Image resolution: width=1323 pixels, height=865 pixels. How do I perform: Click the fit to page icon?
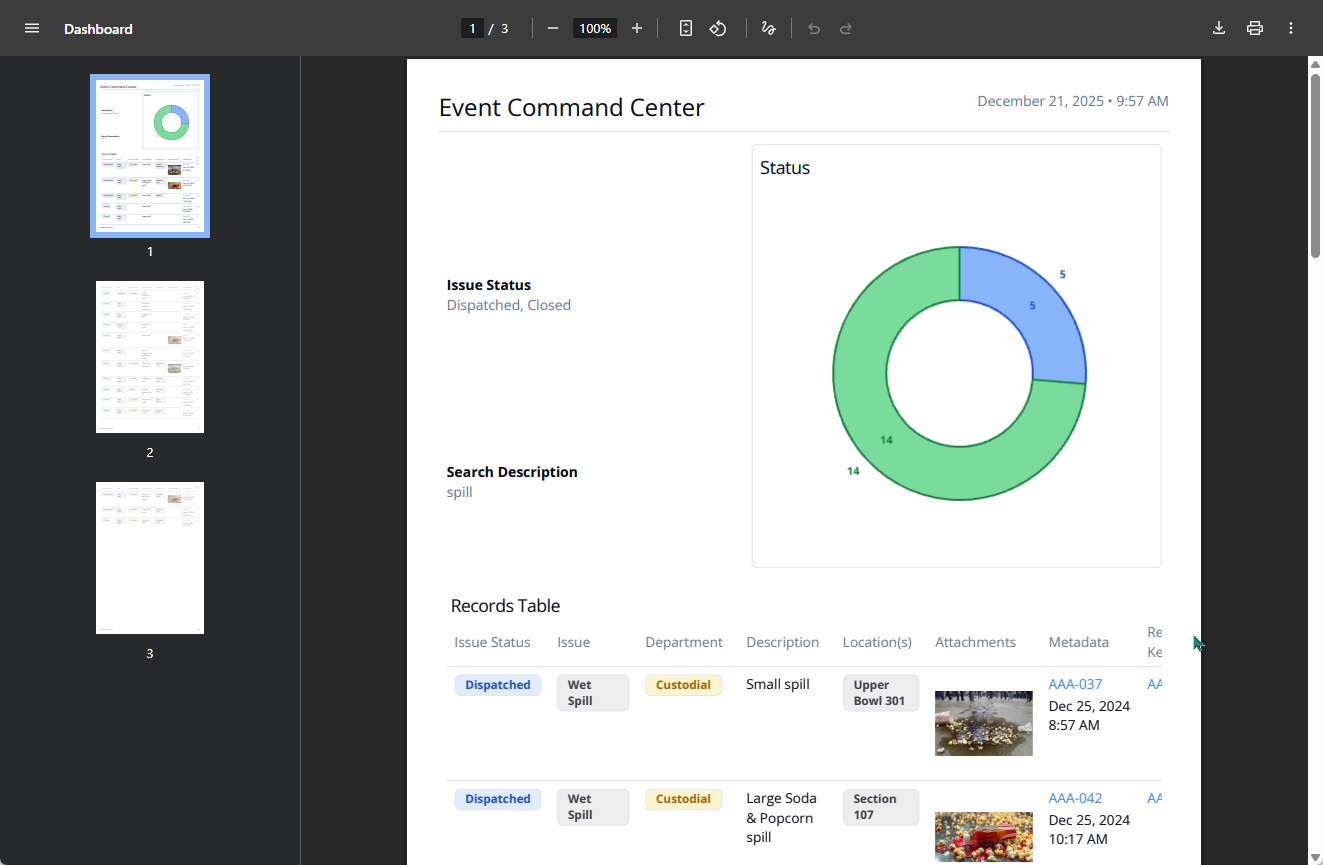click(686, 28)
